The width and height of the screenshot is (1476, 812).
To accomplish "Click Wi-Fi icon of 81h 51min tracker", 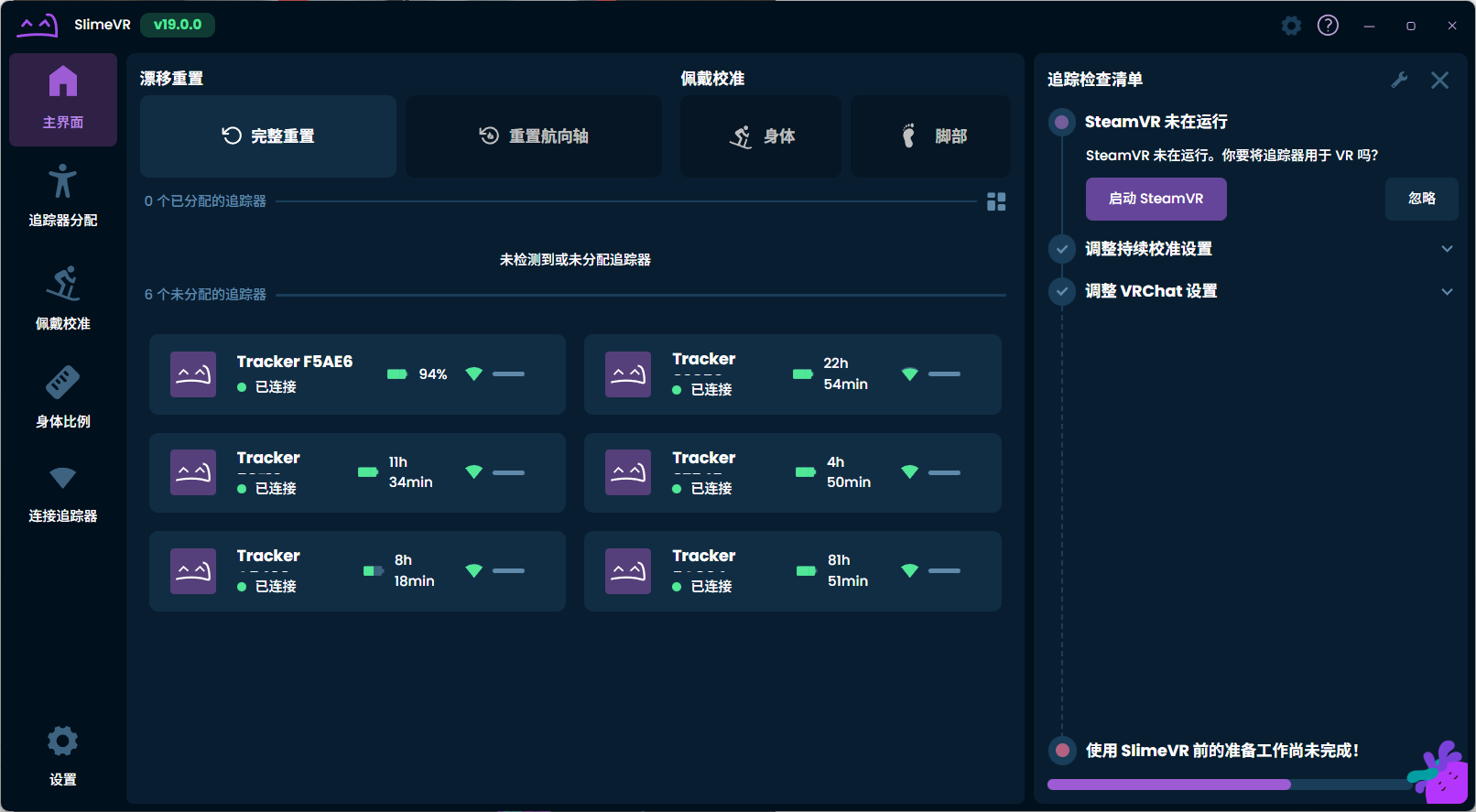I will [909, 570].
